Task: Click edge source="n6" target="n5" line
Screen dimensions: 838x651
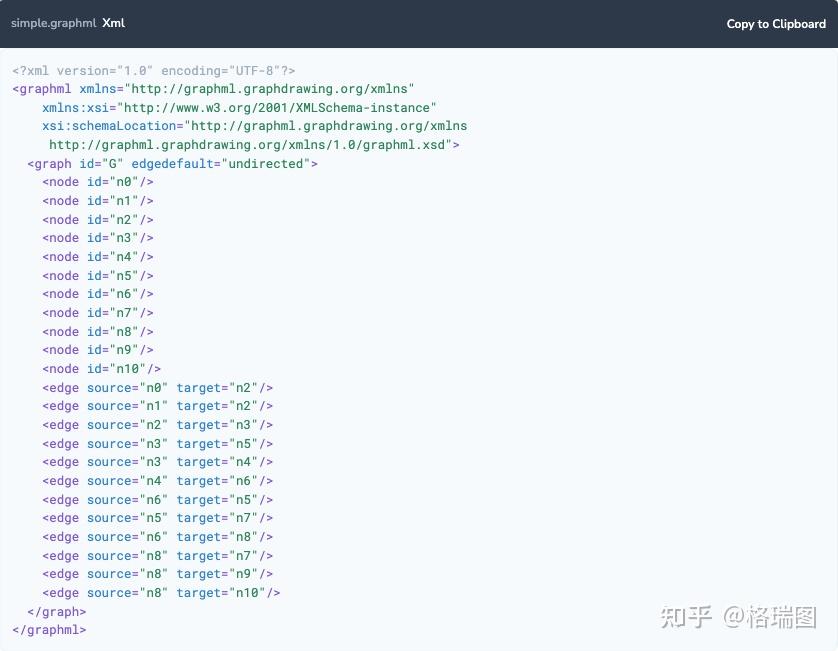Action: 158,500
